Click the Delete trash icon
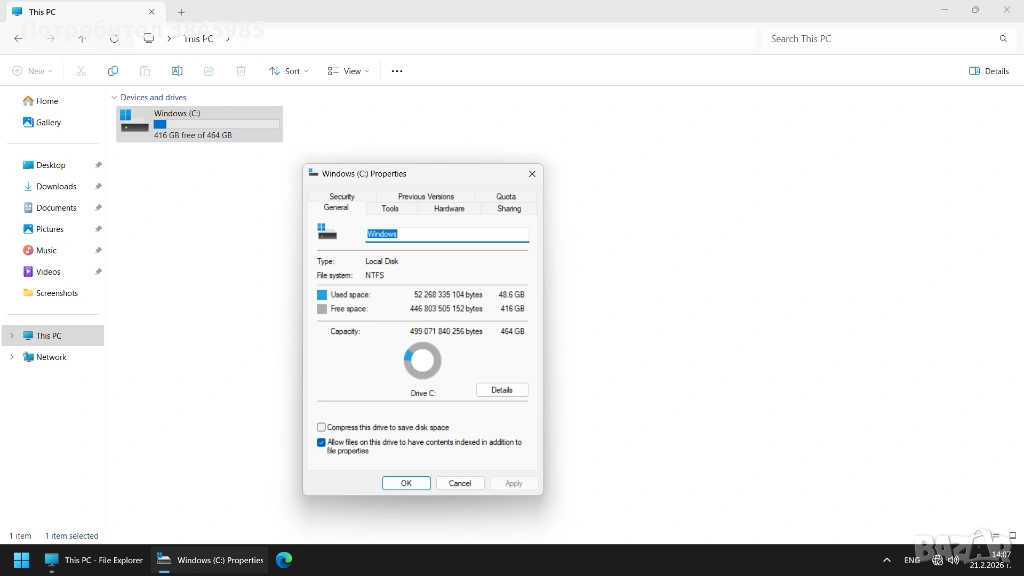The image size is (1024, 576). (x=241, y=71)
